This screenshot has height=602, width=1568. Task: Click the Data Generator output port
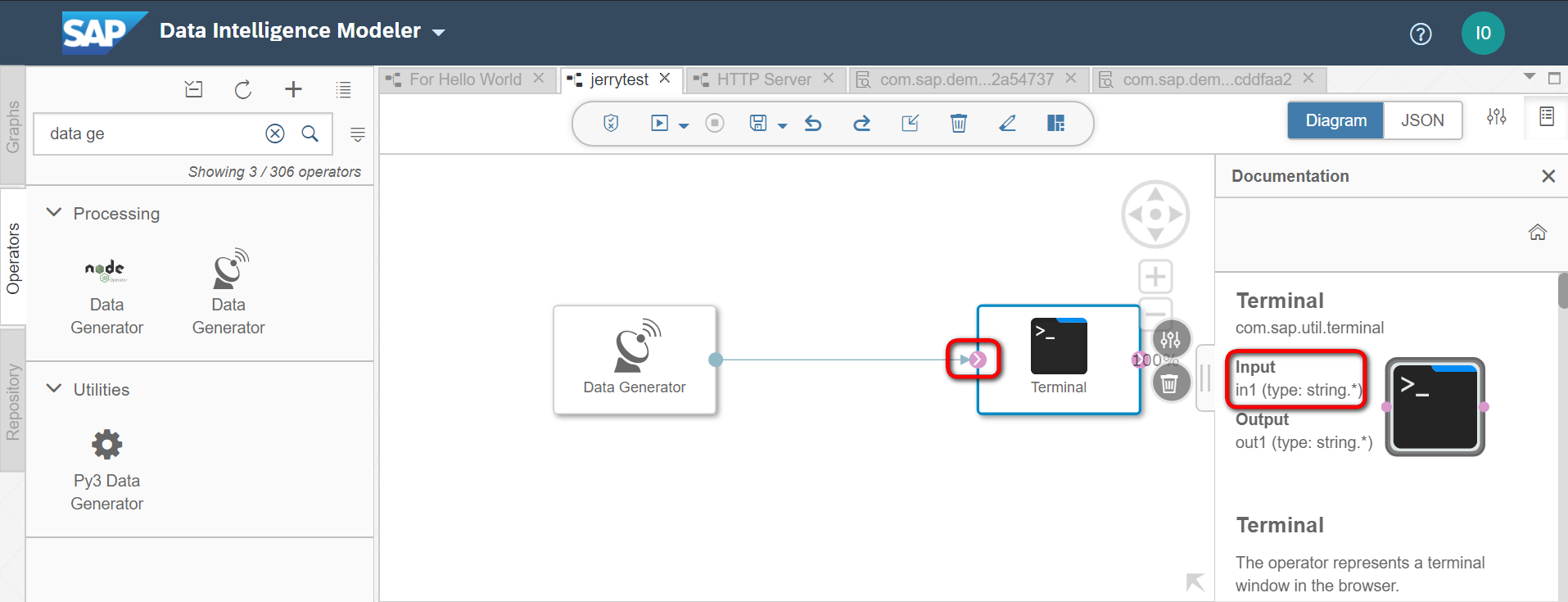coord(716,360)
